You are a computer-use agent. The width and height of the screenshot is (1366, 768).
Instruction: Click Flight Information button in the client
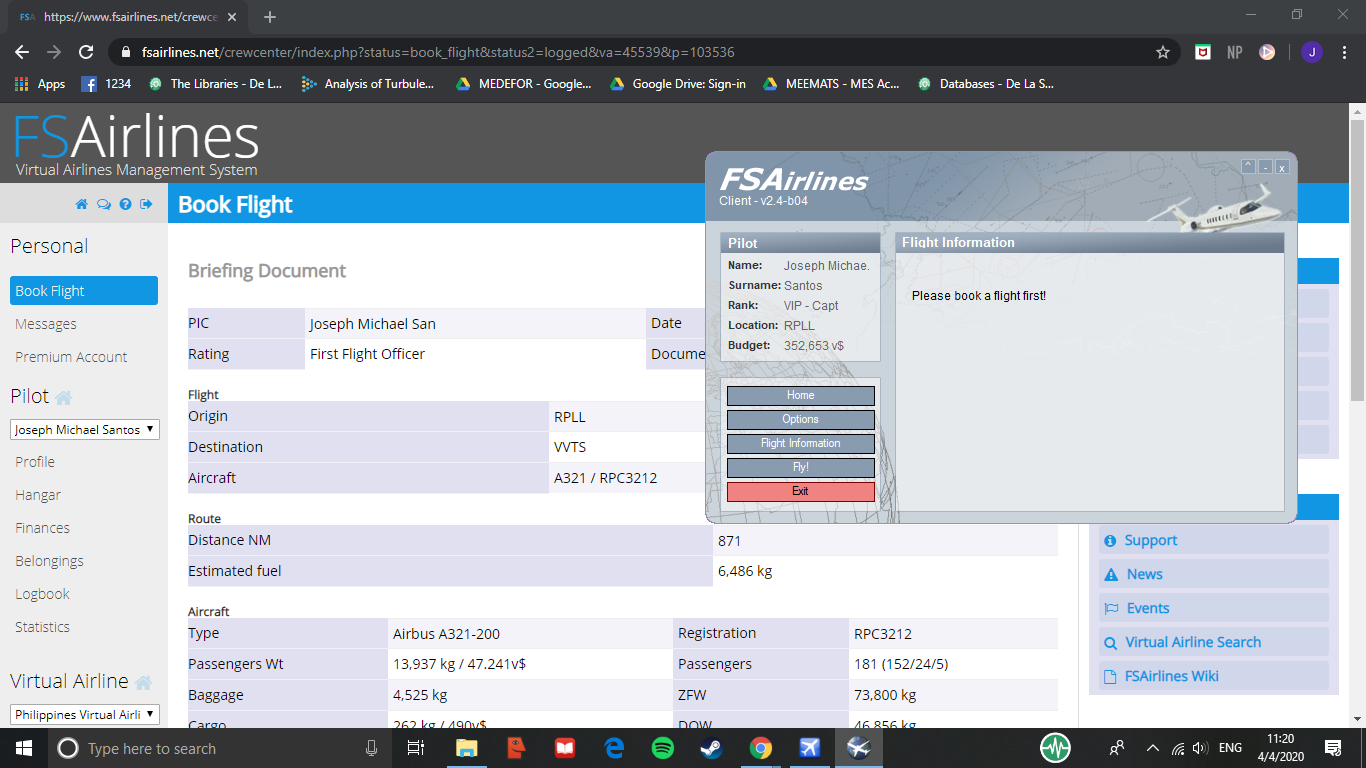(801, 444)
